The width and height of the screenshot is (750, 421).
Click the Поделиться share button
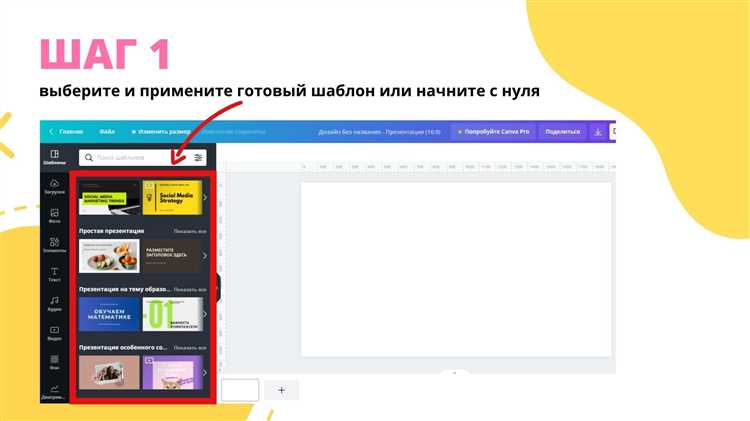coord(562,132)
